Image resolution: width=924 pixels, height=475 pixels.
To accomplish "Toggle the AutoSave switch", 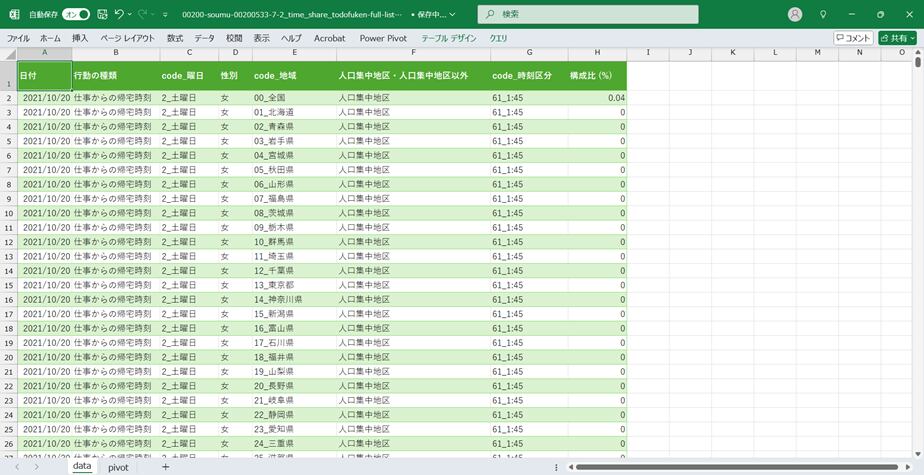I will pos(75,14).
